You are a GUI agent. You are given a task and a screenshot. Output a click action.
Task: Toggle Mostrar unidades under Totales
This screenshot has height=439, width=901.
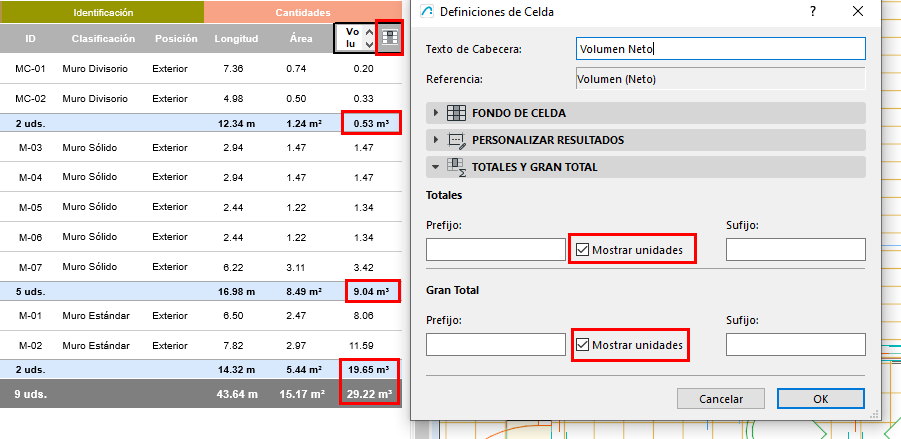coord(582,250)
